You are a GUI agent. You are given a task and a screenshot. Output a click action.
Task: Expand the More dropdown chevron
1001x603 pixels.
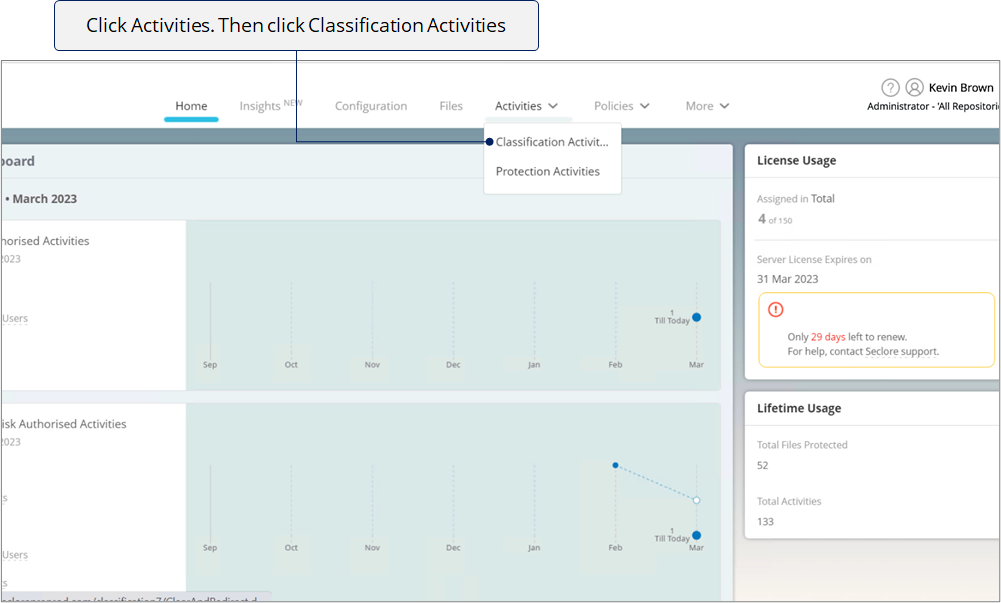(x=725, y=106)
